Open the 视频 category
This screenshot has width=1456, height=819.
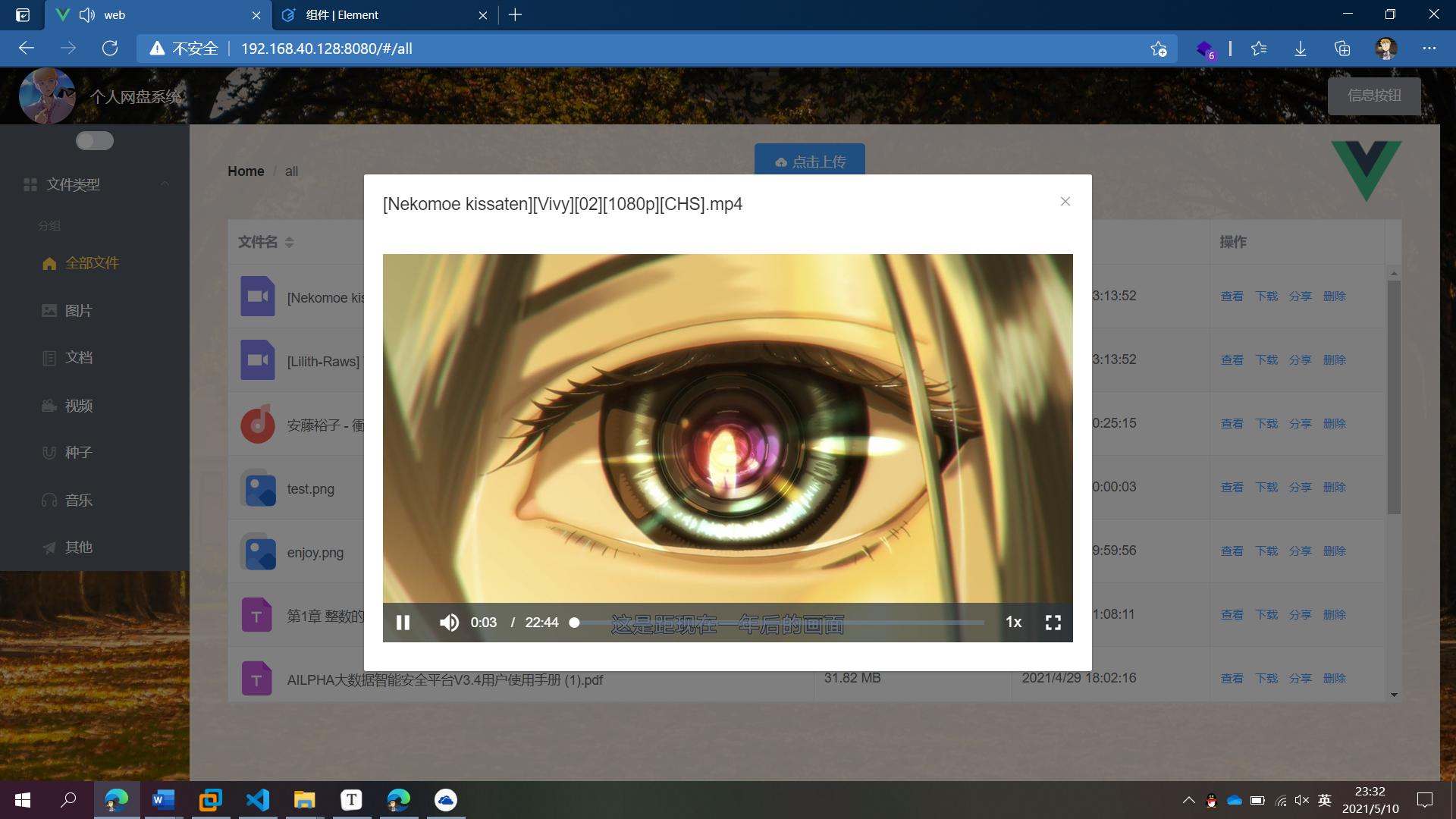pos(78,406)
